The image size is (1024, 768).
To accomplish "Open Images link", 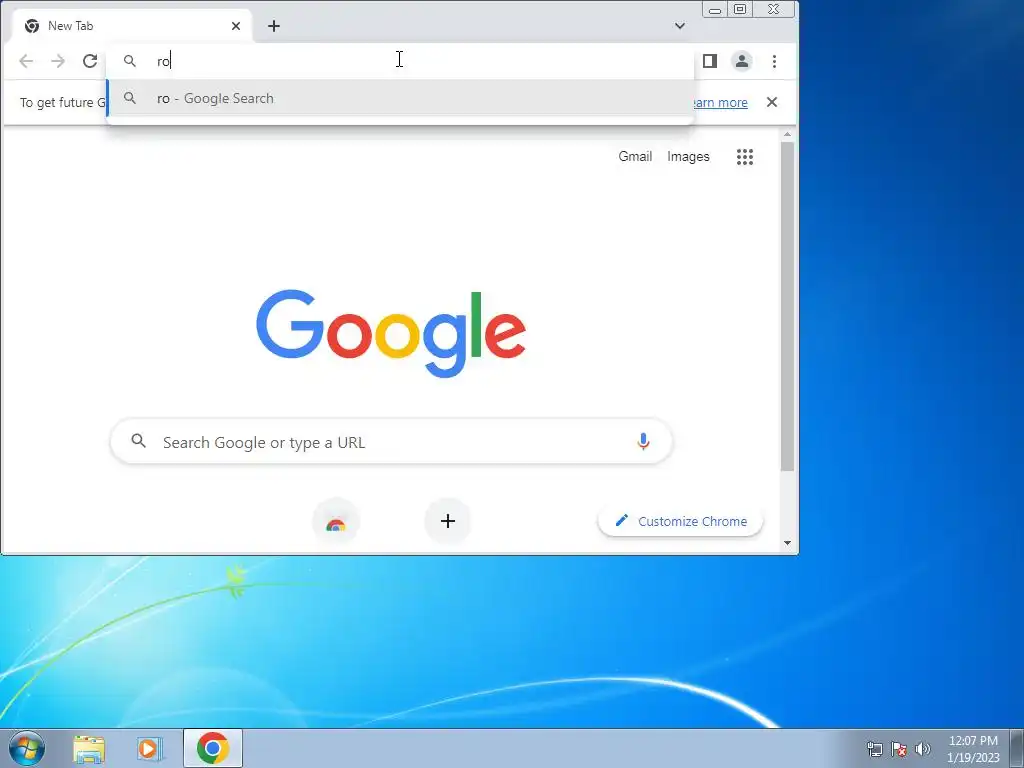I will (x=688, y=157).
